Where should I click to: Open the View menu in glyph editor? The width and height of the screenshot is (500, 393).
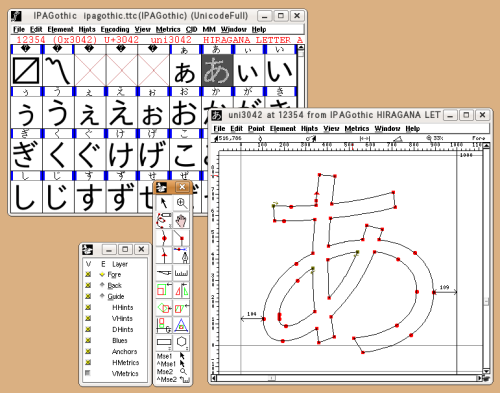point(331,129)
